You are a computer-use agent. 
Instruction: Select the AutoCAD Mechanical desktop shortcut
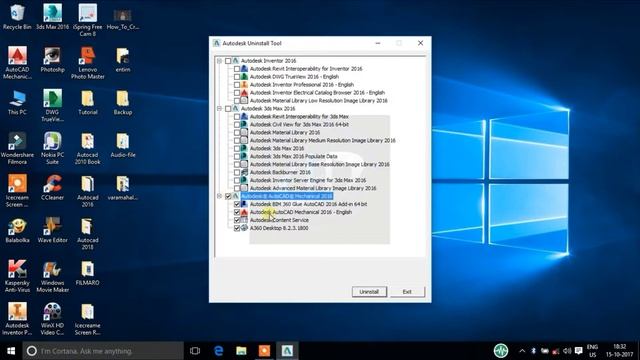17,63
